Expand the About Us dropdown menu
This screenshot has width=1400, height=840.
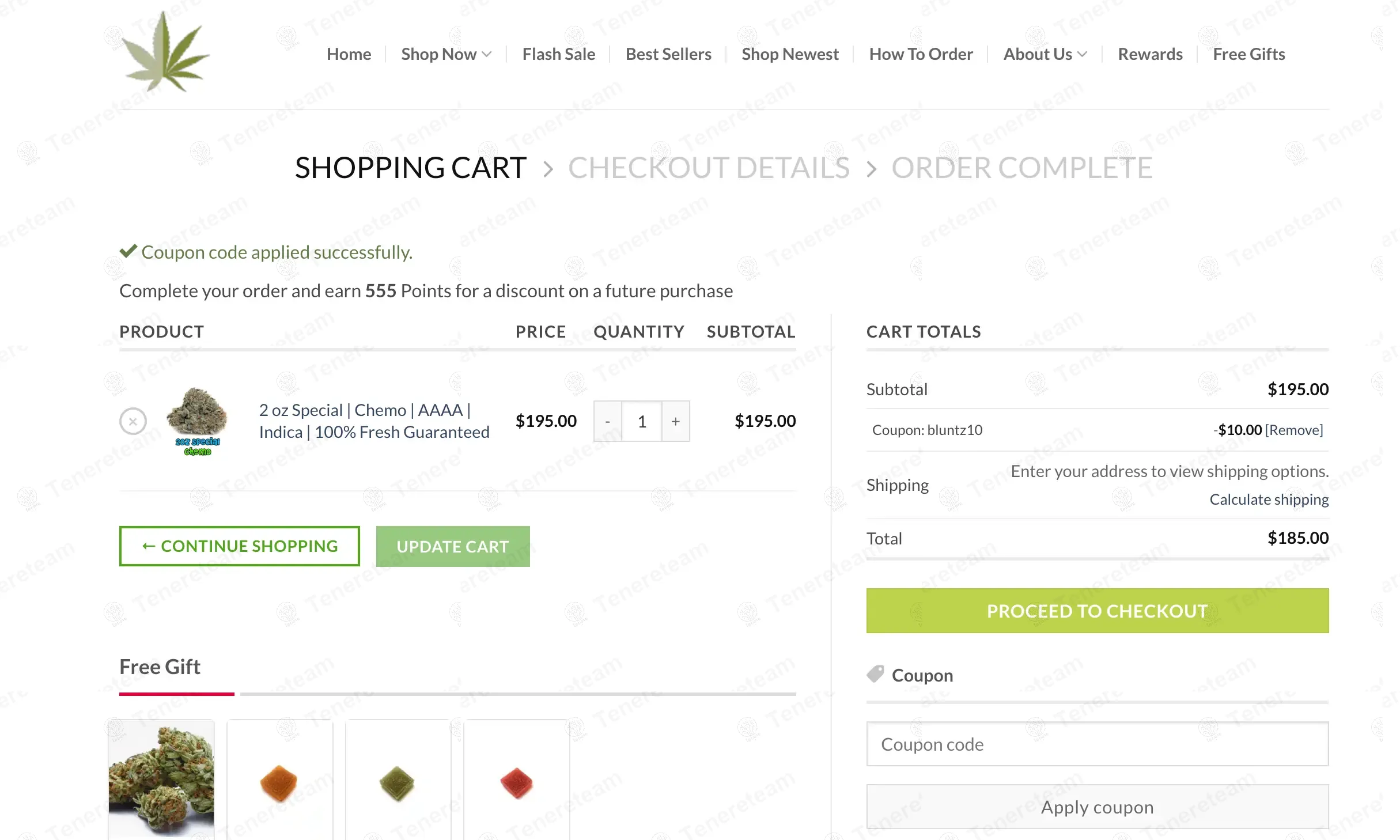pyautogui.click(x=1045, y=54)
